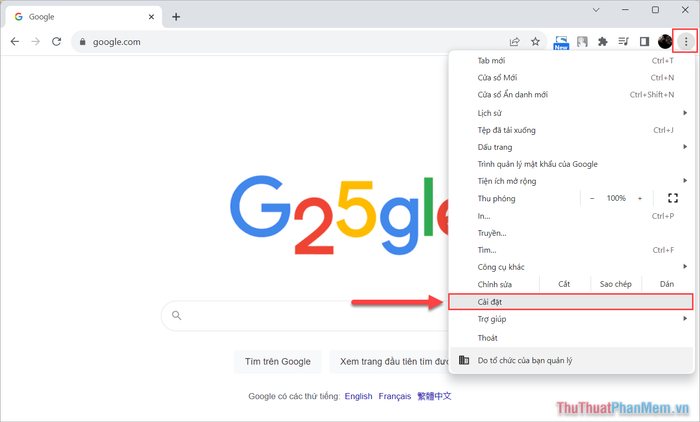Toggle the side panel icon
This screenshot has height=422, width=700.
[644, 42]
